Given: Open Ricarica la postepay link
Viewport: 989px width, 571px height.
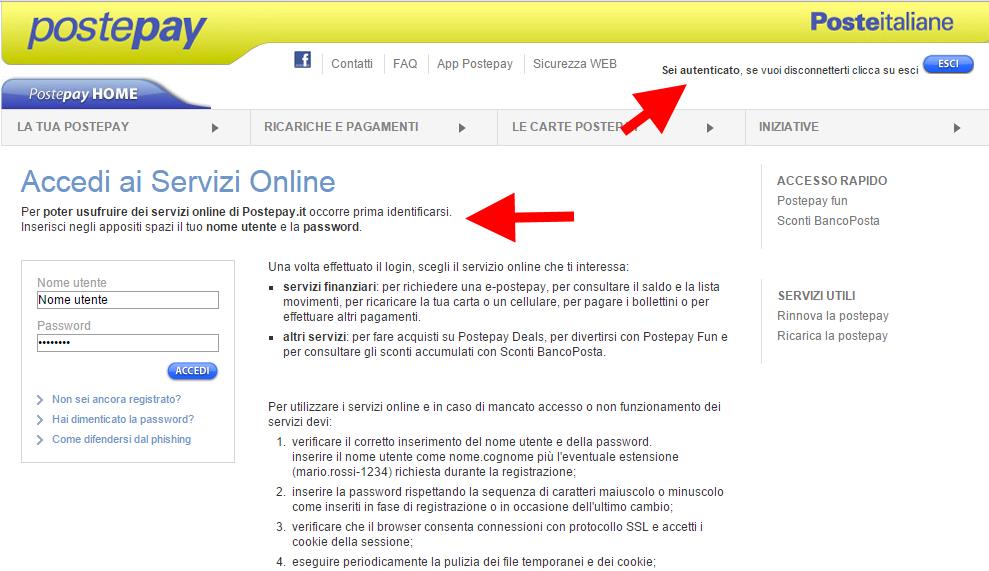Looking at the screenshot, I should pos(832,336).
